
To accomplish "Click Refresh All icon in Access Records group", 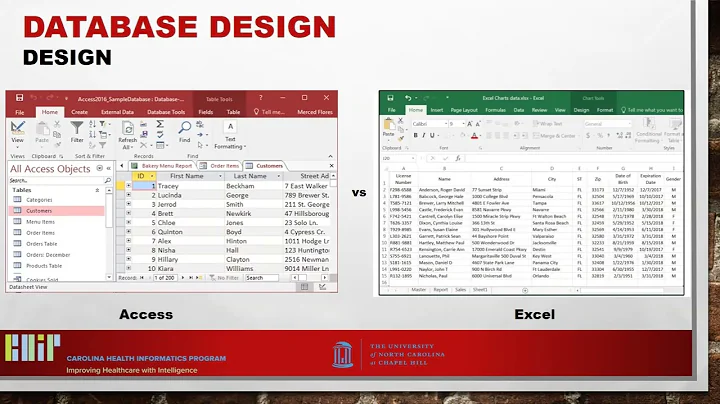I will [128, 128].
